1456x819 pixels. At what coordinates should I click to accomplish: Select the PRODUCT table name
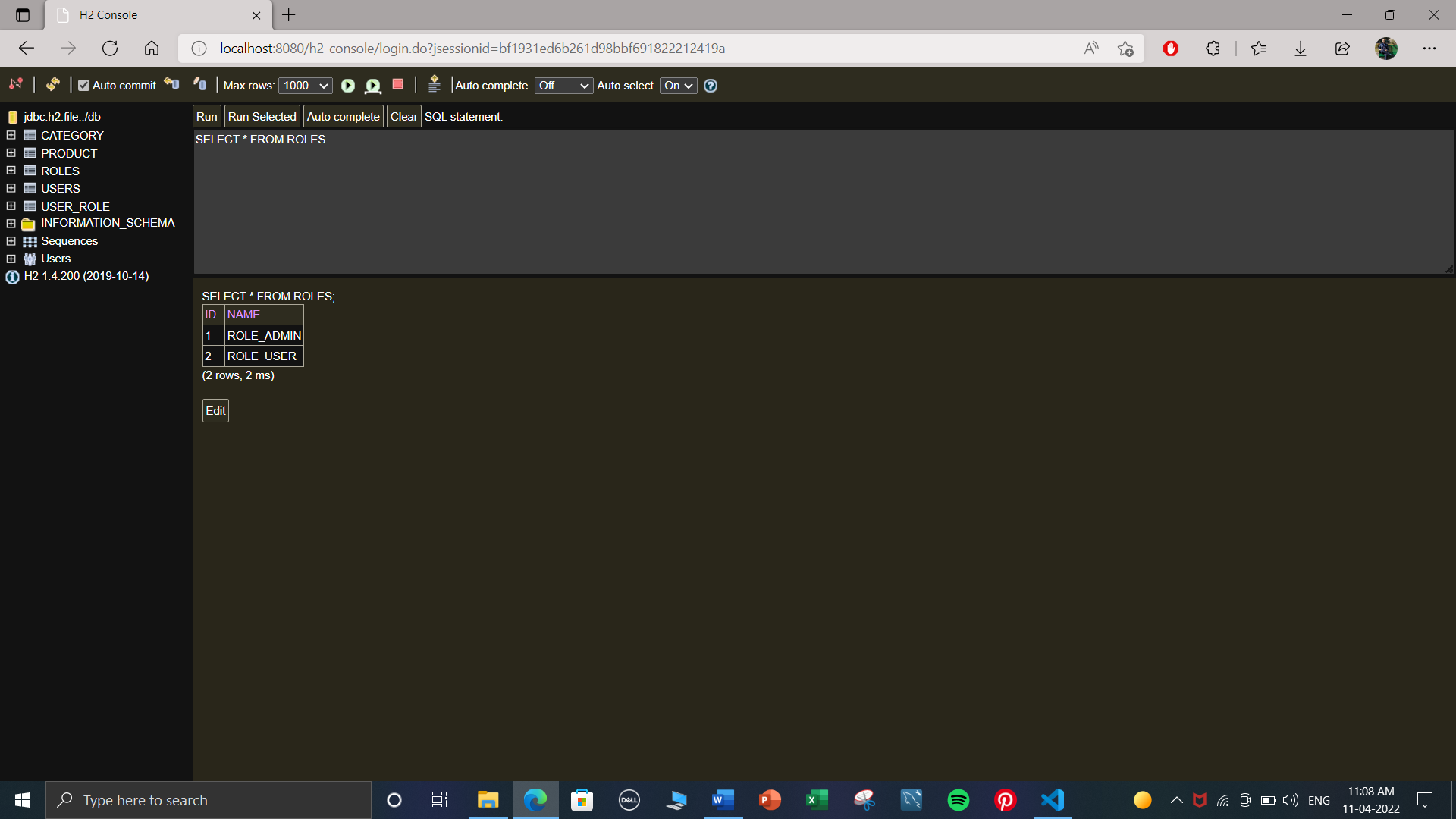[69, 153]
